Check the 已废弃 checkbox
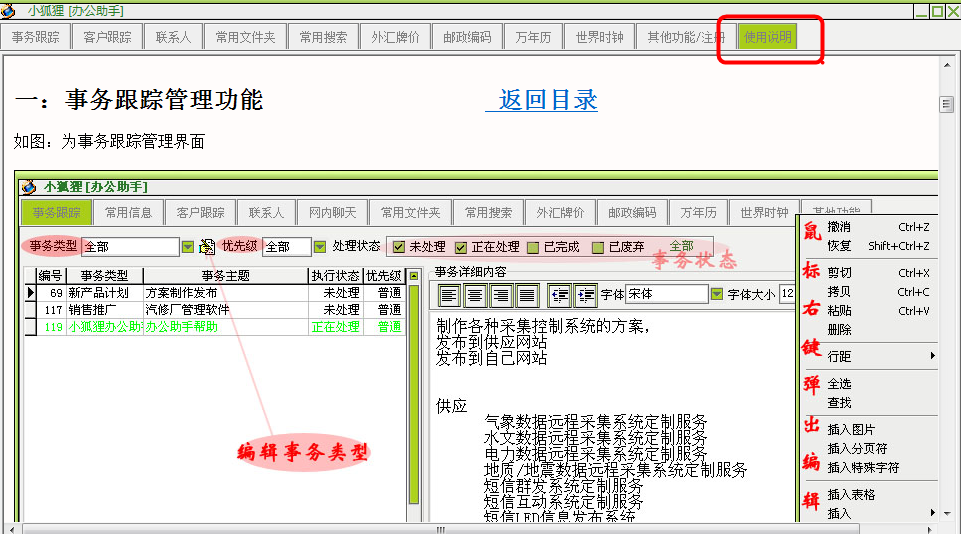Viewport: 961px width, 534px height. coord(598,247)
